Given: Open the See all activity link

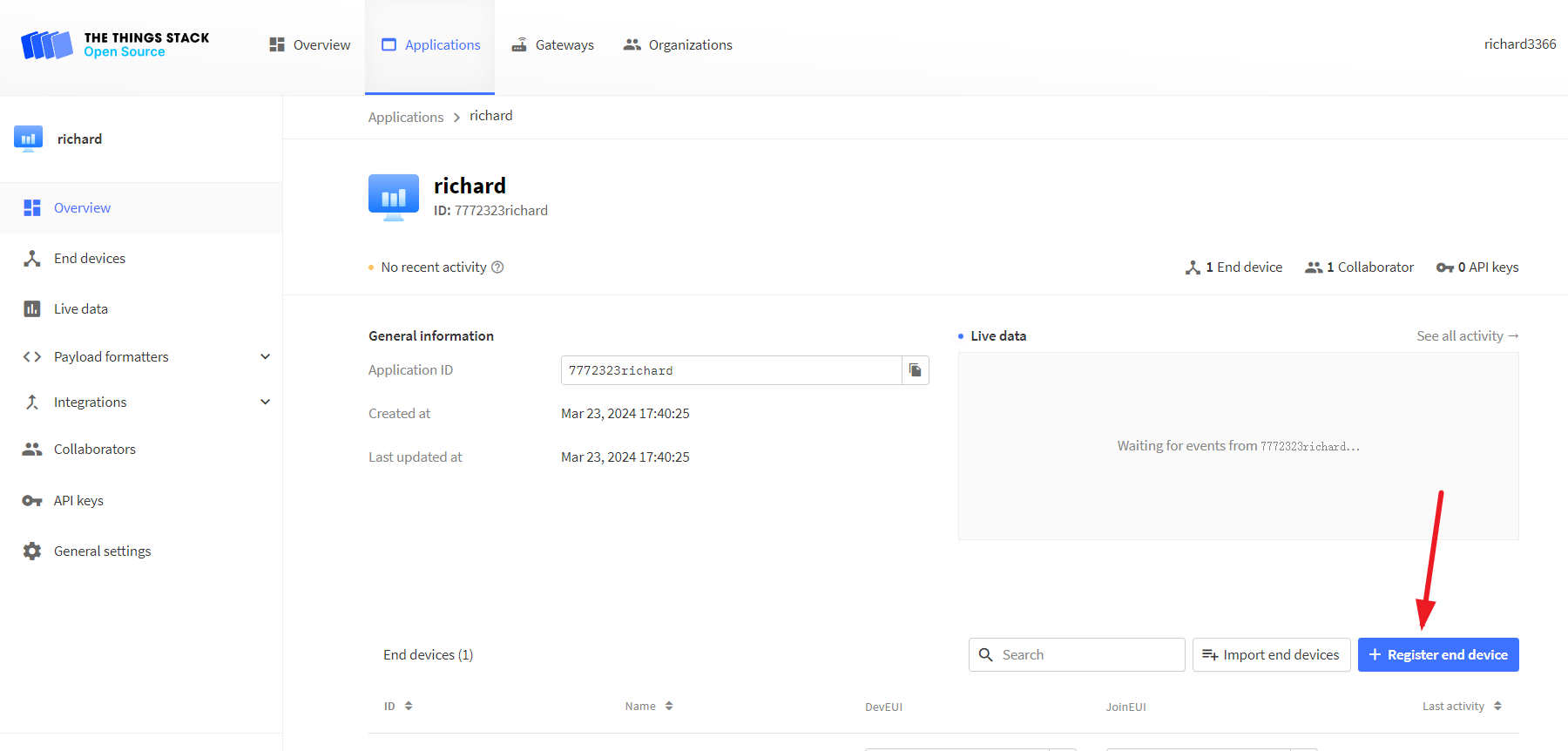Looking at the screenshot, I should coord(1467,336).
